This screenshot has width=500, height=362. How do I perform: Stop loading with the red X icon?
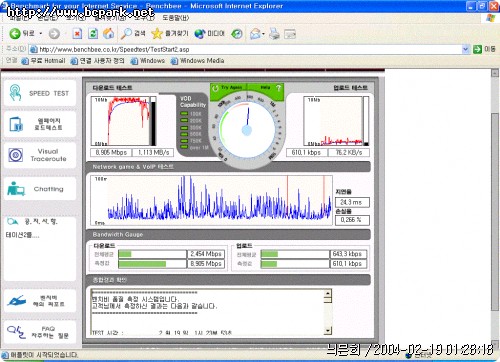point(77,33)
